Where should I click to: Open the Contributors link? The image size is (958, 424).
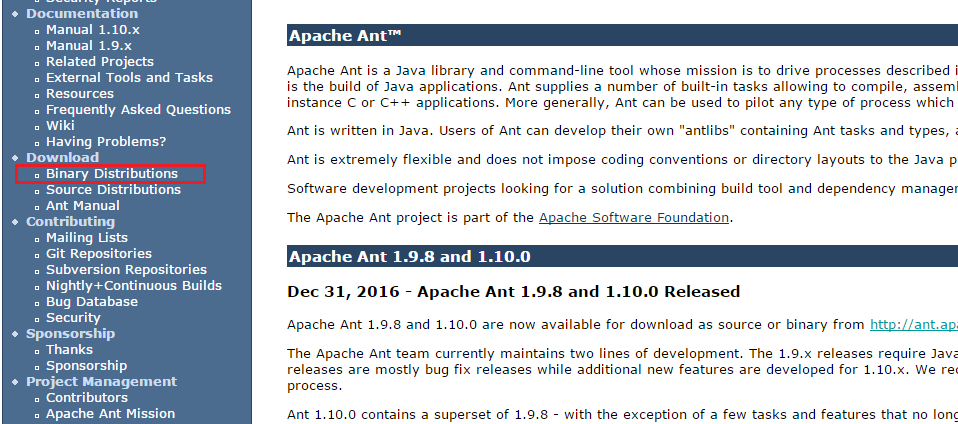(87, 398)
